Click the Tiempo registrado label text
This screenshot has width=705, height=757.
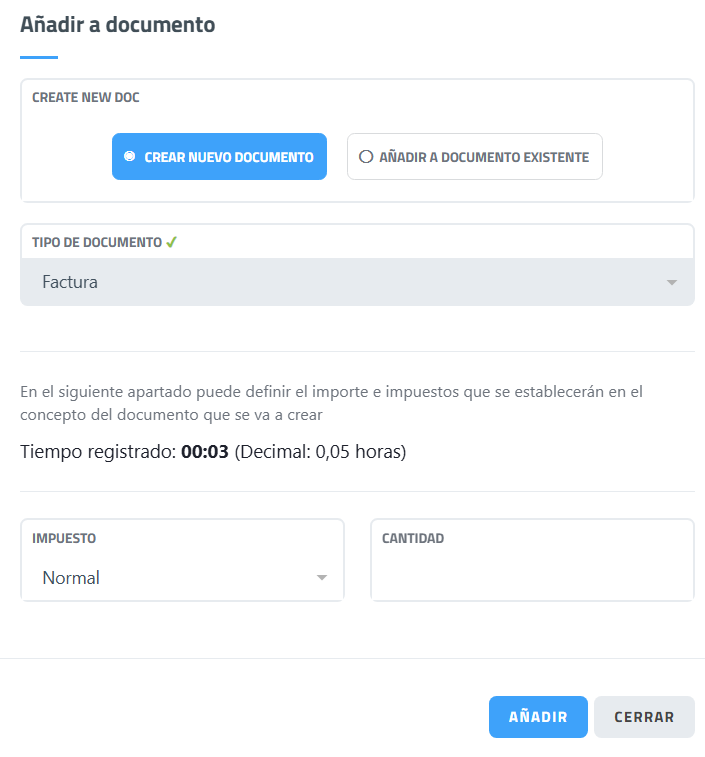pos(98,452)
